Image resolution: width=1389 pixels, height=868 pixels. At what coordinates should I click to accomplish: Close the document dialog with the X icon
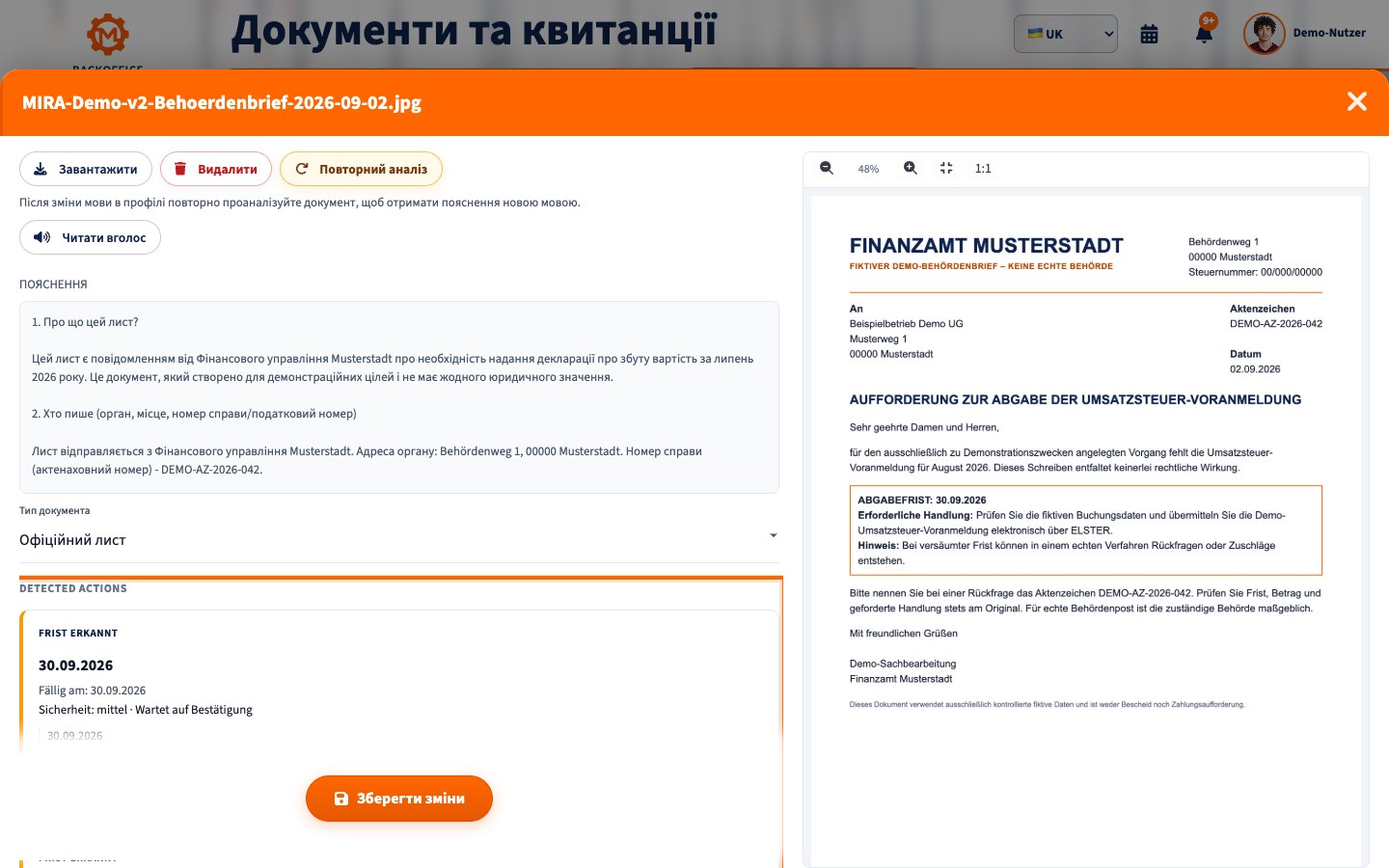(x=1356, y=101)
